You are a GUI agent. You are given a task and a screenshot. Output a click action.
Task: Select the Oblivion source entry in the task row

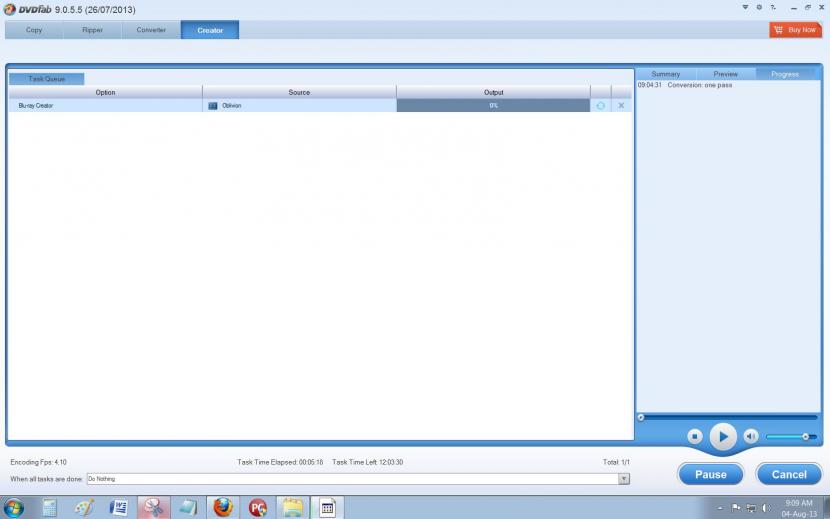230,105
